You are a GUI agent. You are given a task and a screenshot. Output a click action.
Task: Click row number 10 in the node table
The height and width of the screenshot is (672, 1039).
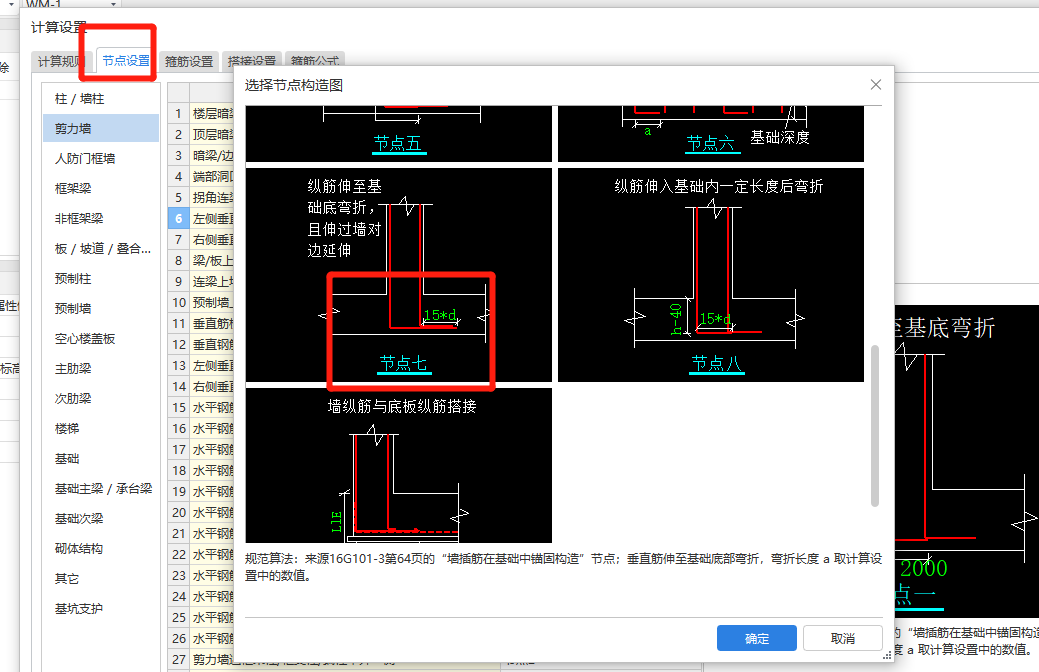[x=178, y=302]
